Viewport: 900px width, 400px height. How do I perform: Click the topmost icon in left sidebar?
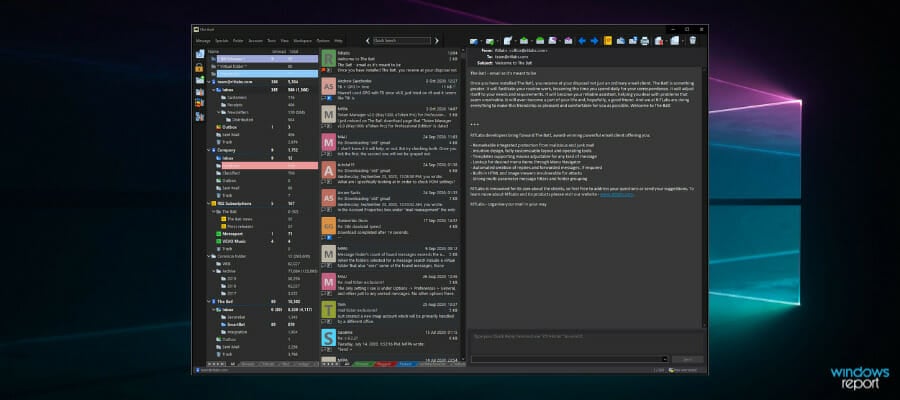(199, 54)
